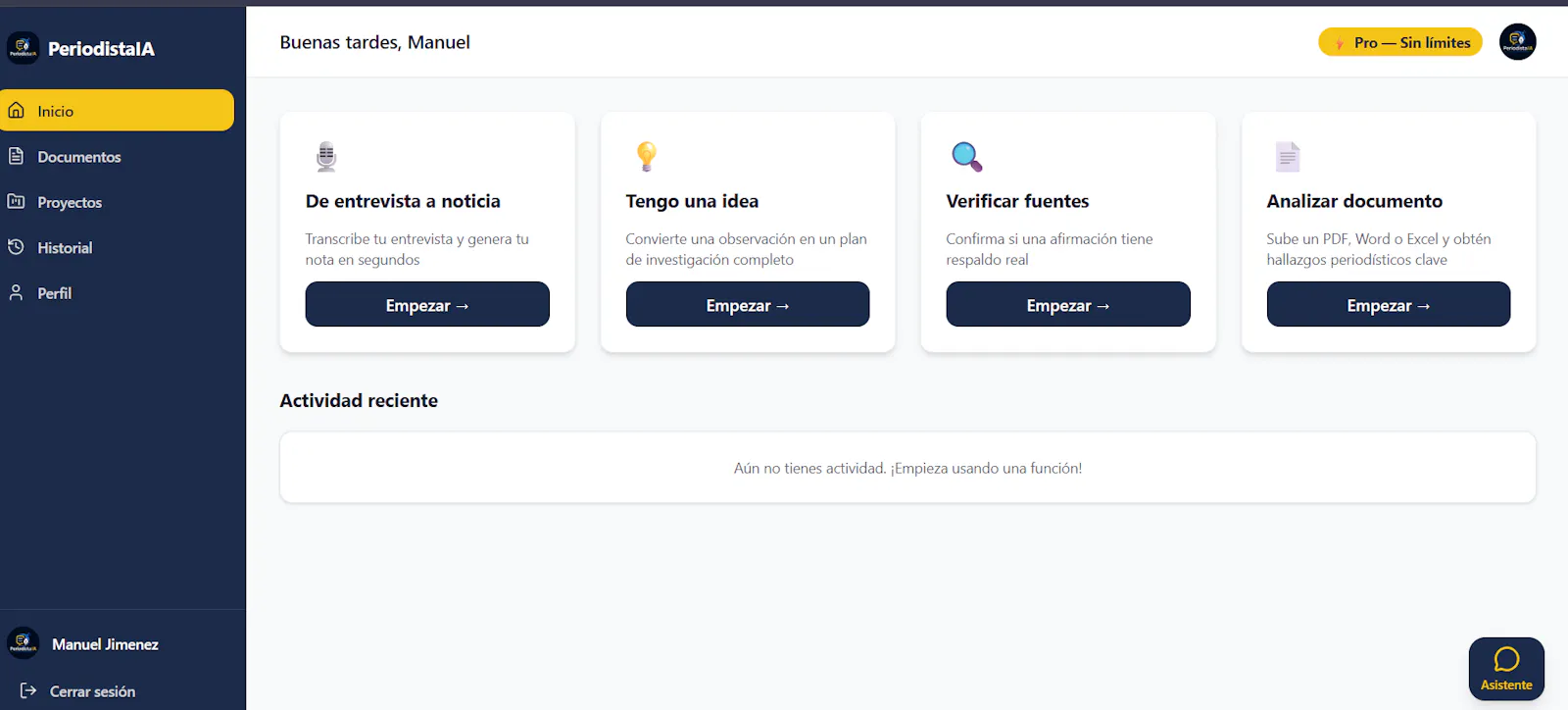Click the clock icon beside Historial
This screenshot has height=710, width=1568.
16,247
